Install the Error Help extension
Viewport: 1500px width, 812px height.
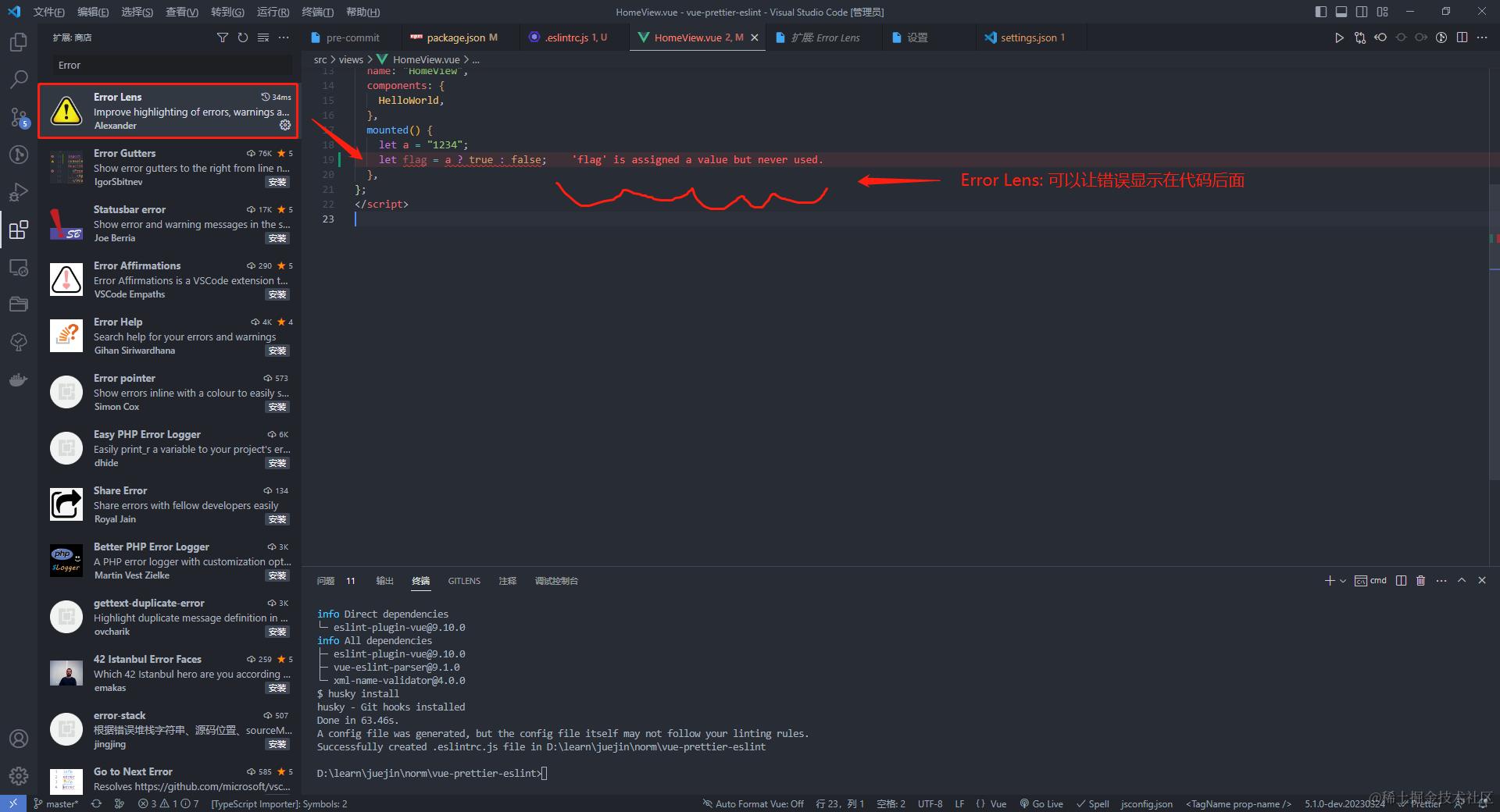click(x=277, y=351)
